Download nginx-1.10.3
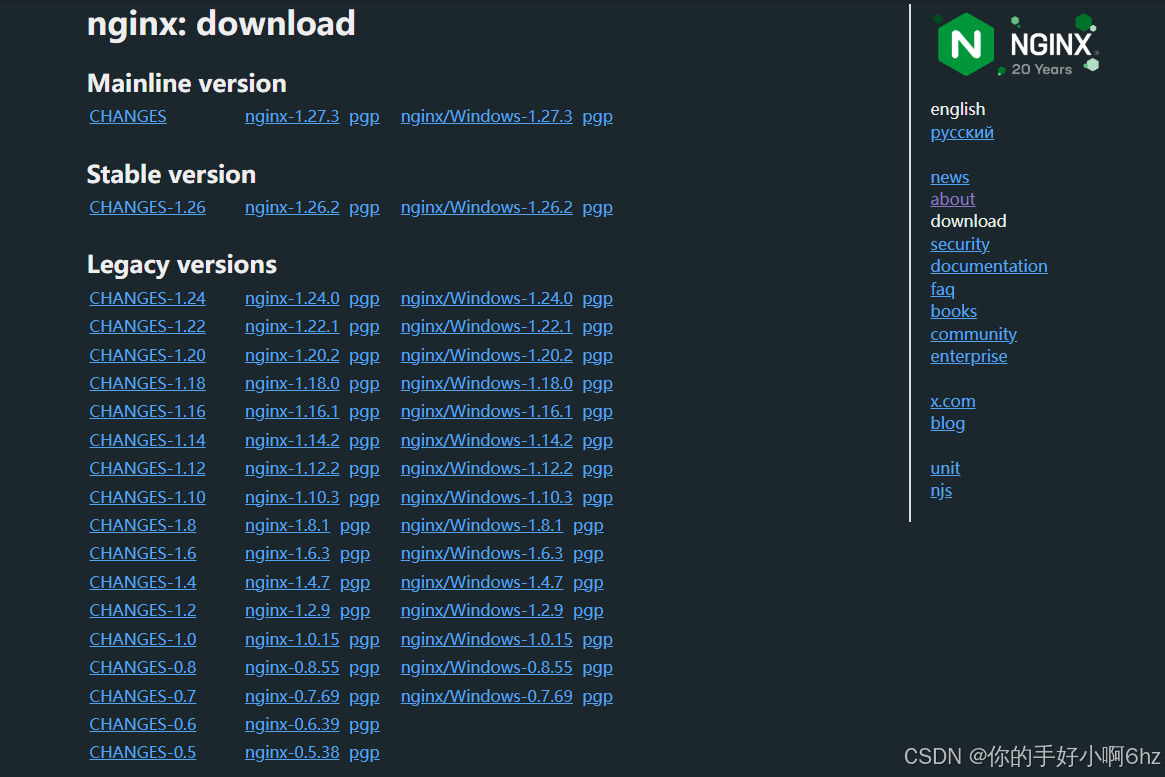 point(292,498)
